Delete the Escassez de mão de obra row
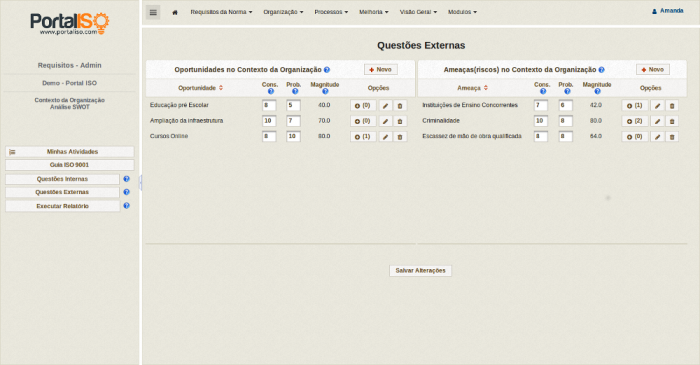 672,137
